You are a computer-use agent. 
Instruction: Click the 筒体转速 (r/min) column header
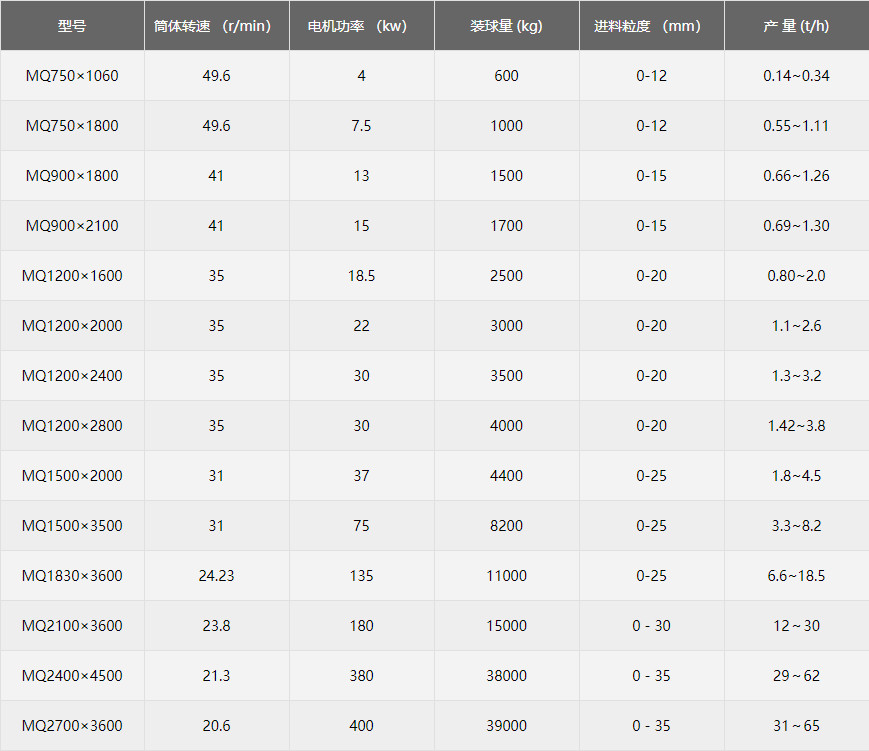pos(216,26)
